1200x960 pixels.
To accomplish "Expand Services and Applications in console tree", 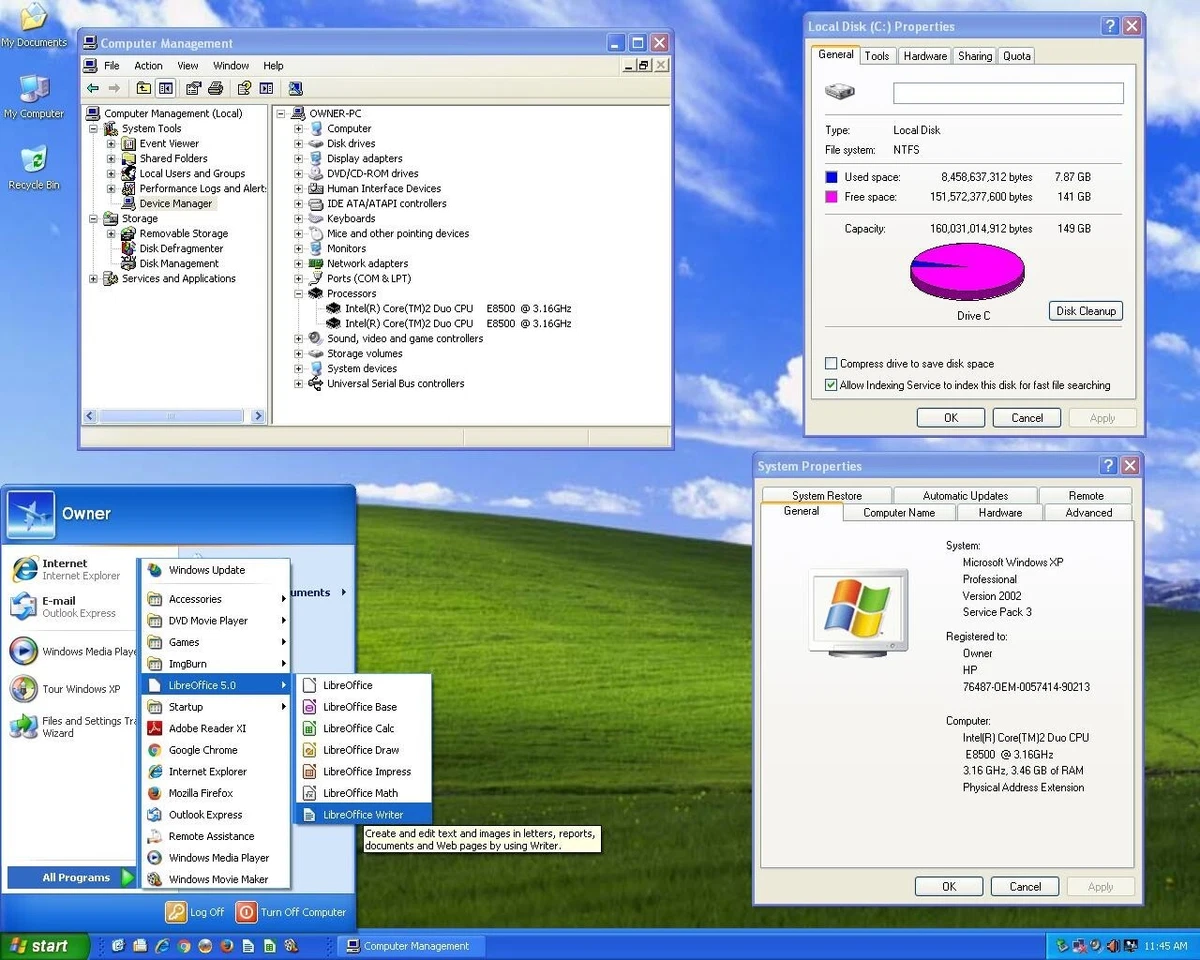I will 93,279.
